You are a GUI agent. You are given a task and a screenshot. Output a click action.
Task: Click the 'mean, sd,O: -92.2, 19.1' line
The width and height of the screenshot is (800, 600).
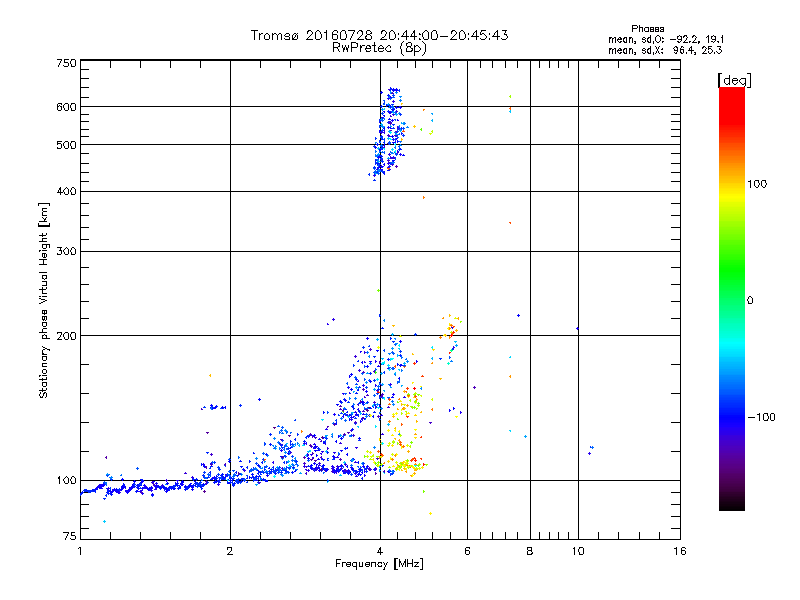tap(666, 39)
